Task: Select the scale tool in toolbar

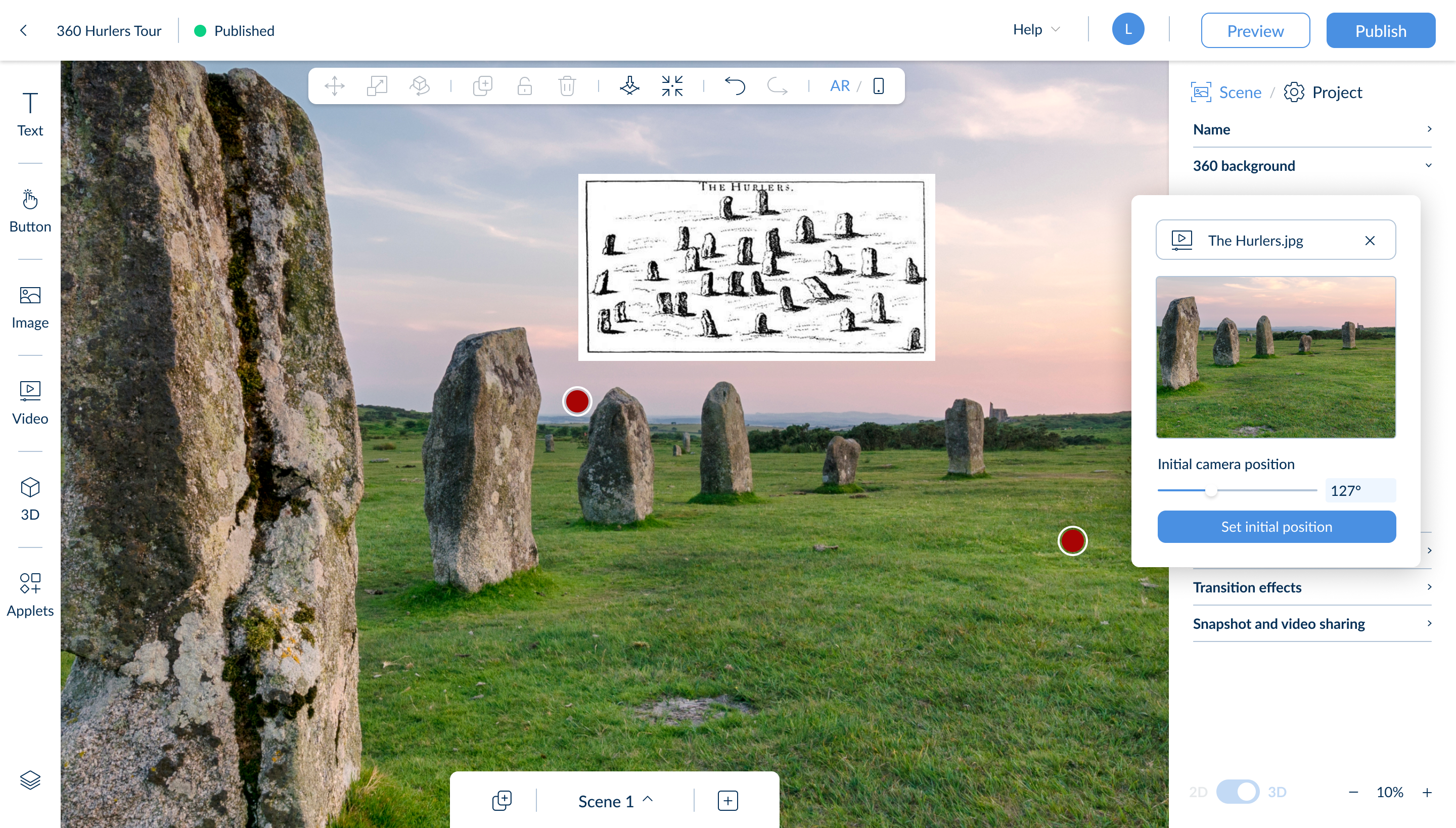Action: click(377, 86)
